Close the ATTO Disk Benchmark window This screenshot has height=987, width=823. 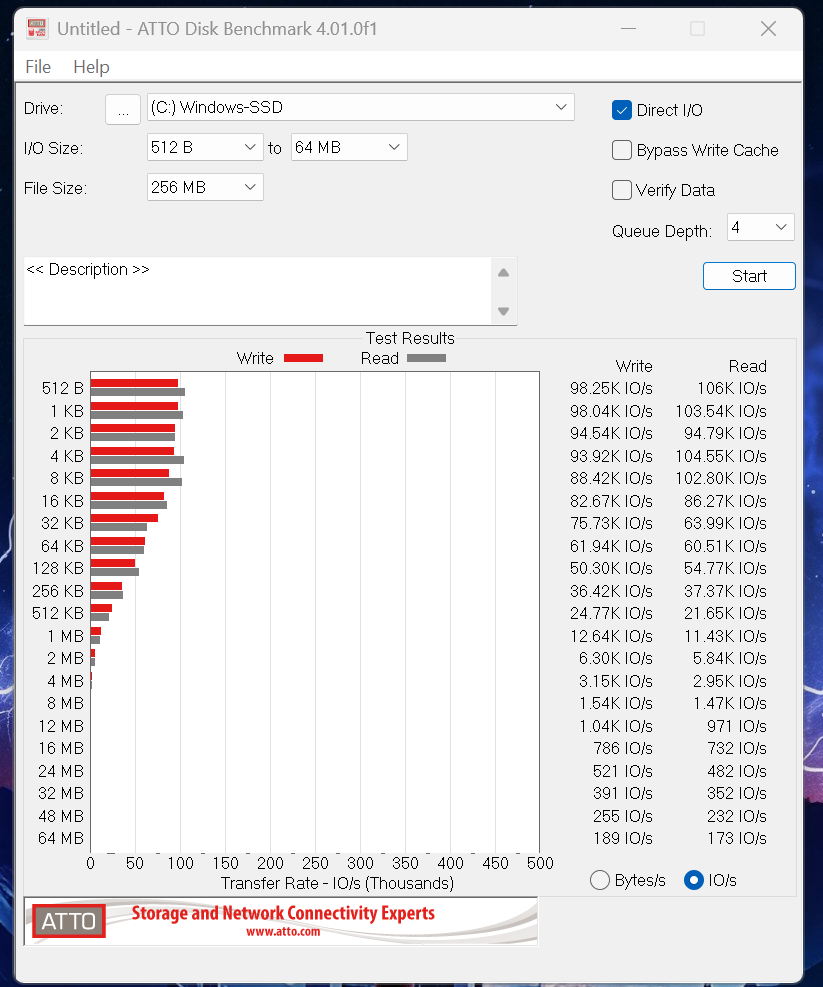tap(768, 28)
